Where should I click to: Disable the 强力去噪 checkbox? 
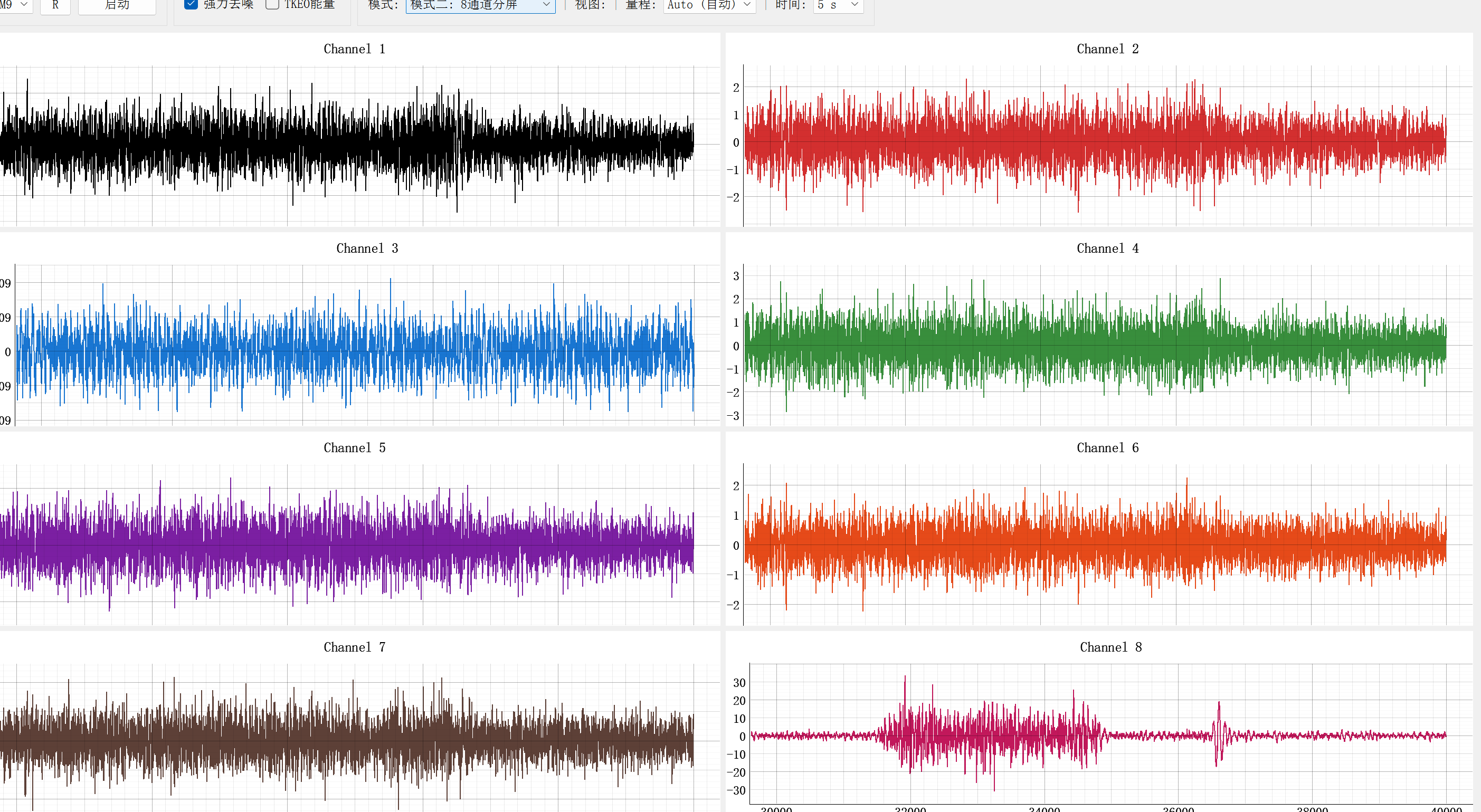[x=192, y=5]
